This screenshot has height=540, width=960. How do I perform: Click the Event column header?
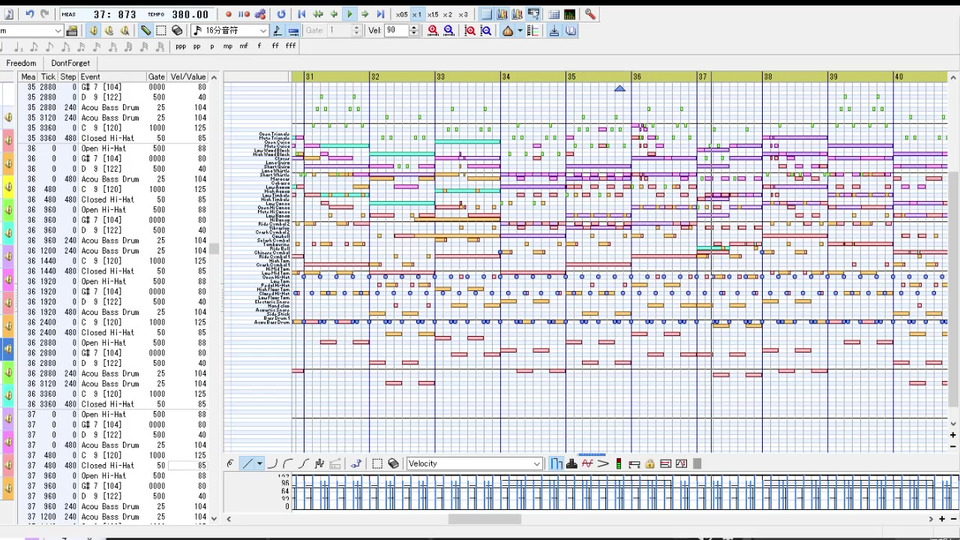pyautogui.click(x=112, y=77)
